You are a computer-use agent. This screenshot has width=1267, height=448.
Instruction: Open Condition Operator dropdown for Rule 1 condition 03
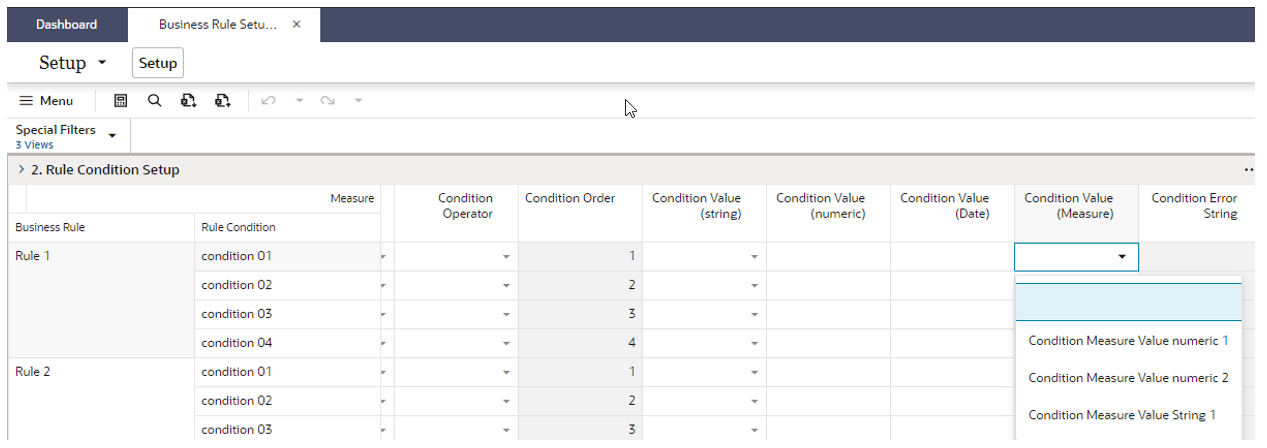pos(506,315)
